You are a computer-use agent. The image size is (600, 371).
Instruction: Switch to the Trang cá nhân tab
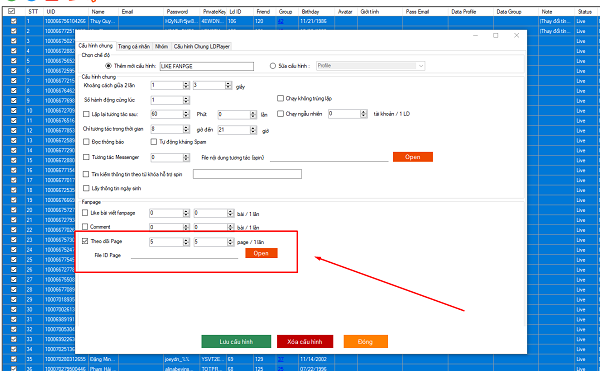click(x=134, y=46)
